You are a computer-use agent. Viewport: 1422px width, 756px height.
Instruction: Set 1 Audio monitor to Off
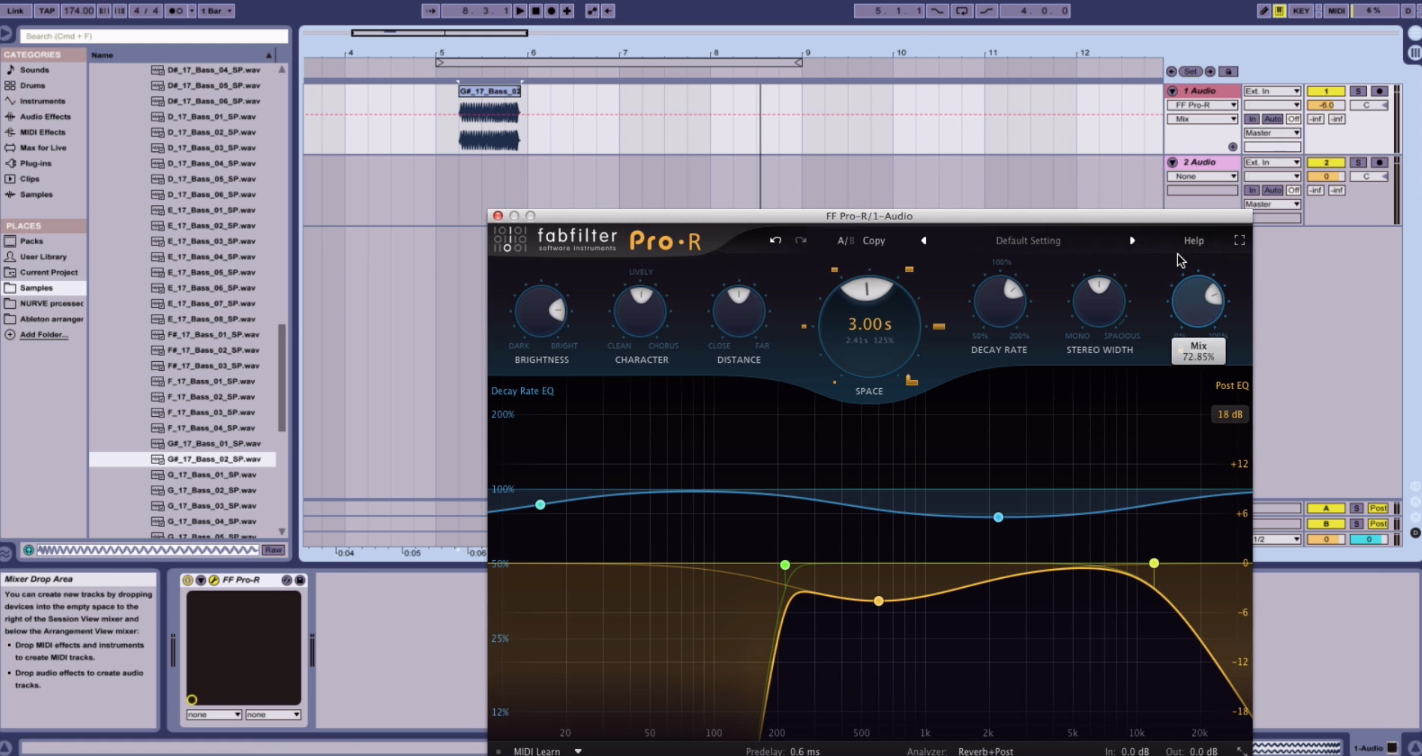click(1294, 119)
